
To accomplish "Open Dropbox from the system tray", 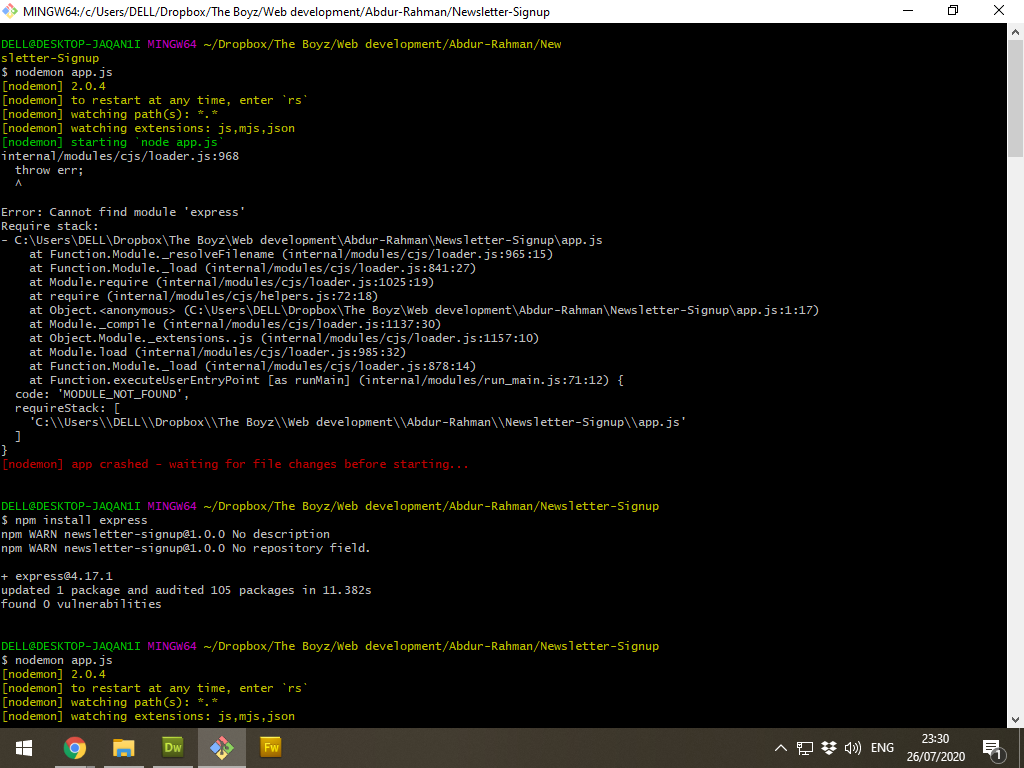I will 829,746.
